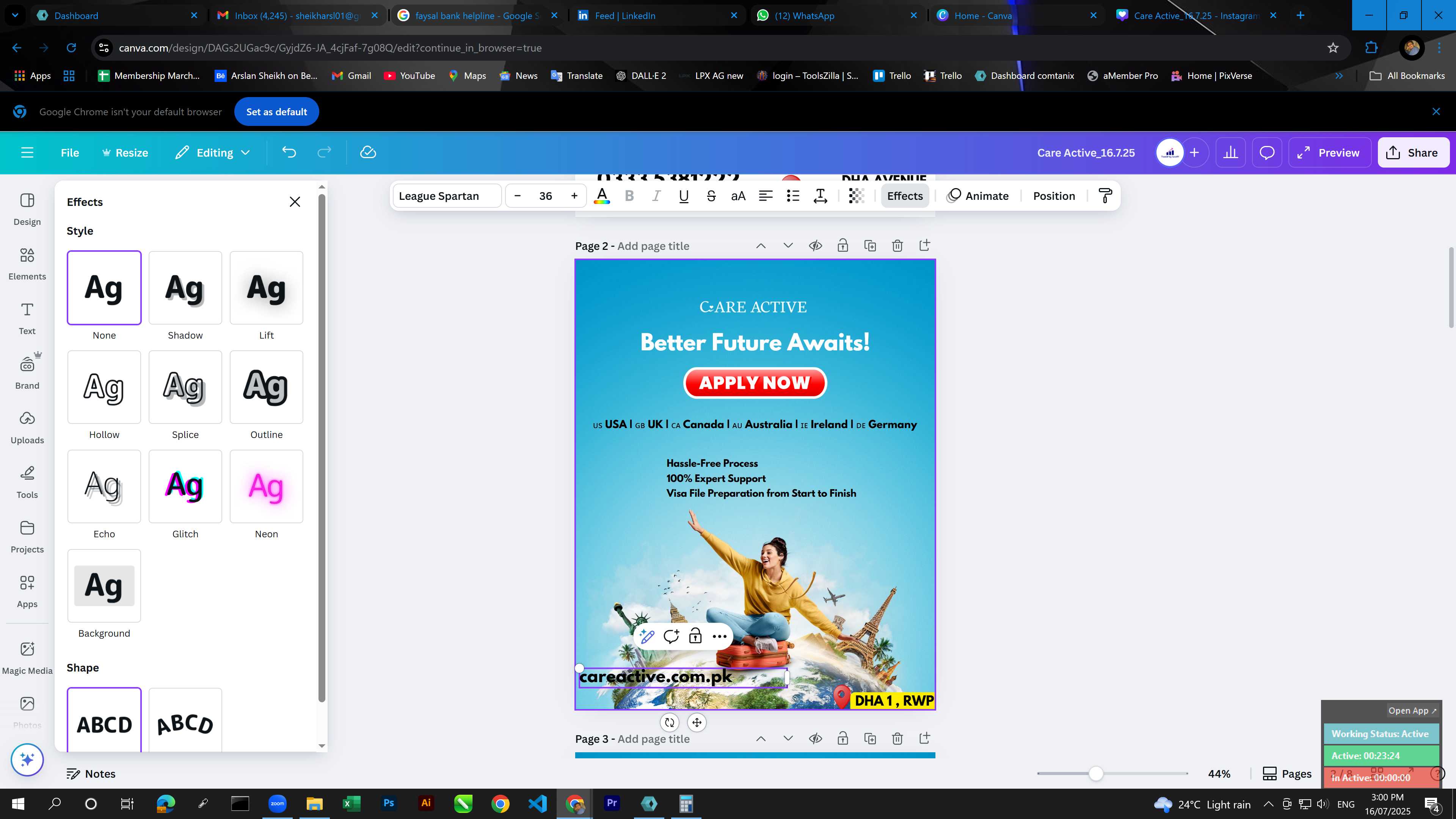Viewport: 1456px width, 819px height.
Task: Change text alignment
Action: click(765, 196)
